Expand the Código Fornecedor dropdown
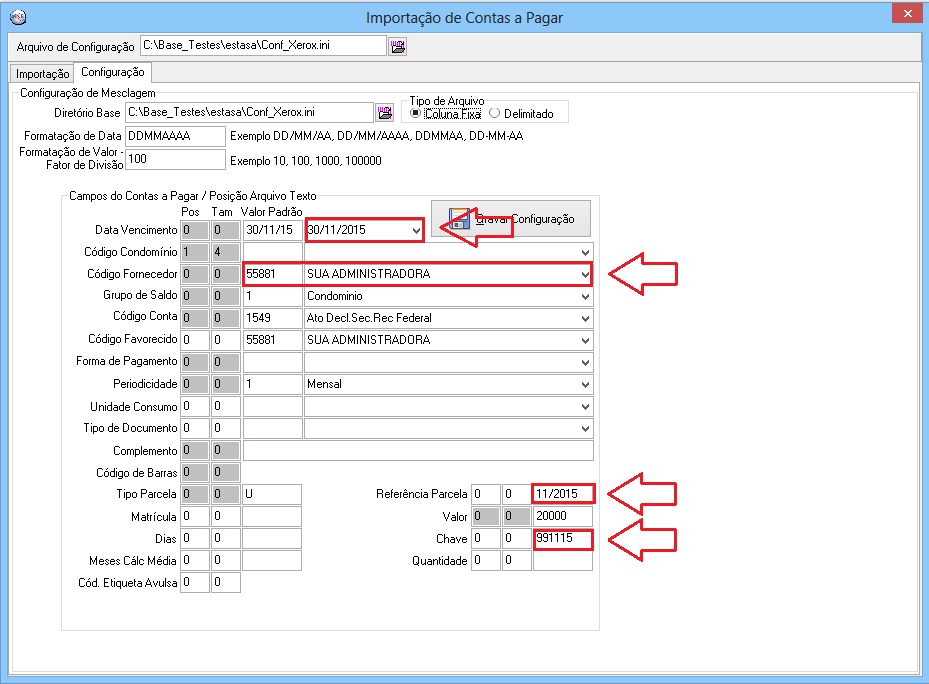 point(584,274)
